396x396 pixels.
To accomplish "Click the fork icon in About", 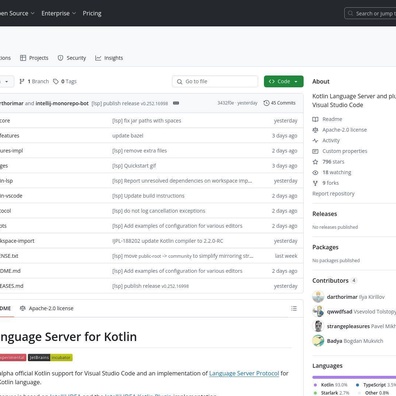I will pos(315,183).
